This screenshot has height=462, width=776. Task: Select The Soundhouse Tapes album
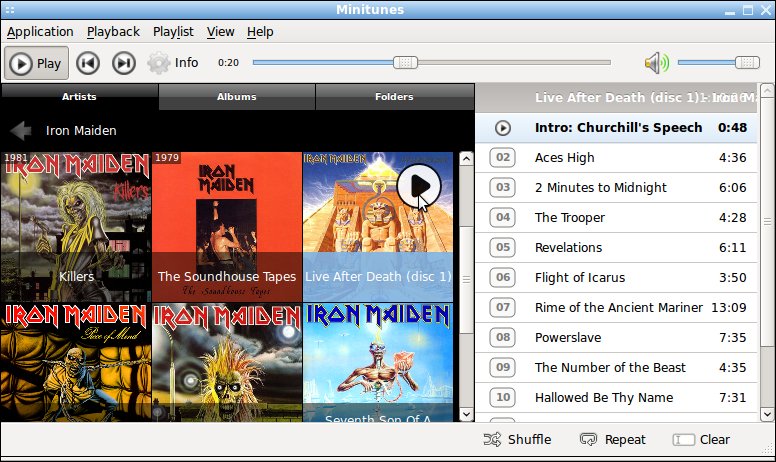[x=227, y=227]
